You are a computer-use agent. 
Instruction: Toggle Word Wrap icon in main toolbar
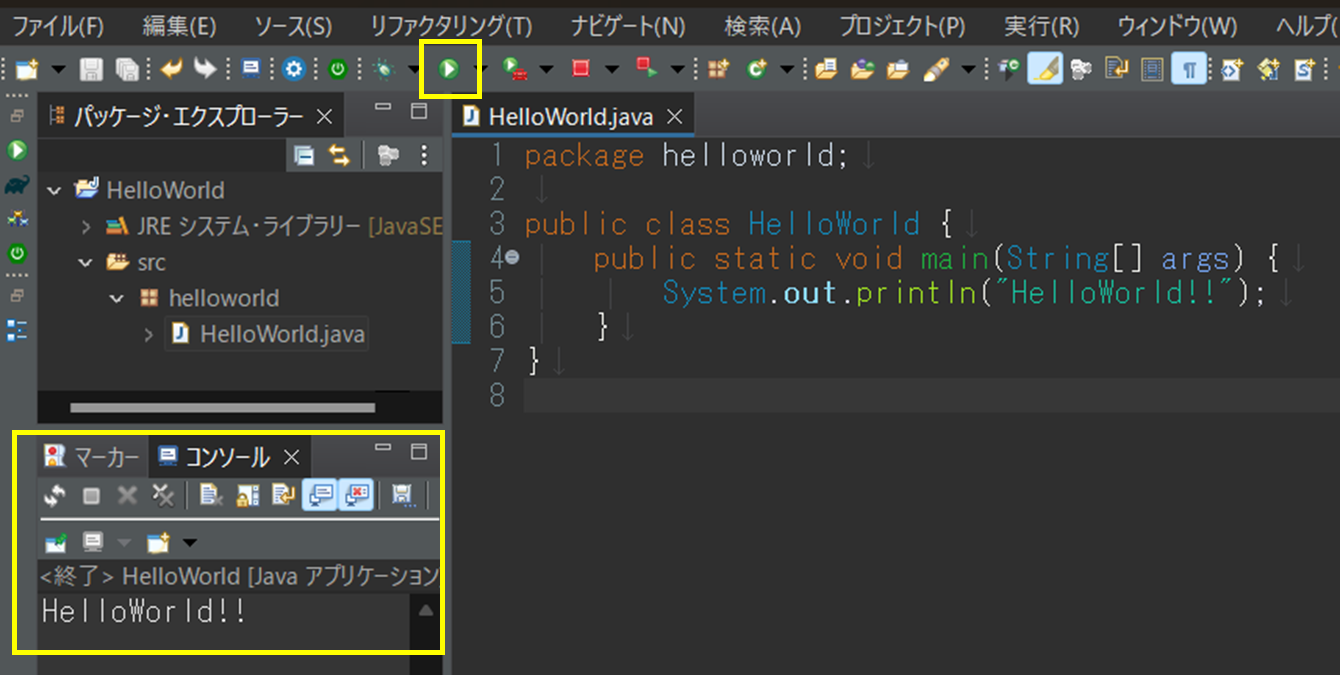(1117, 69)
